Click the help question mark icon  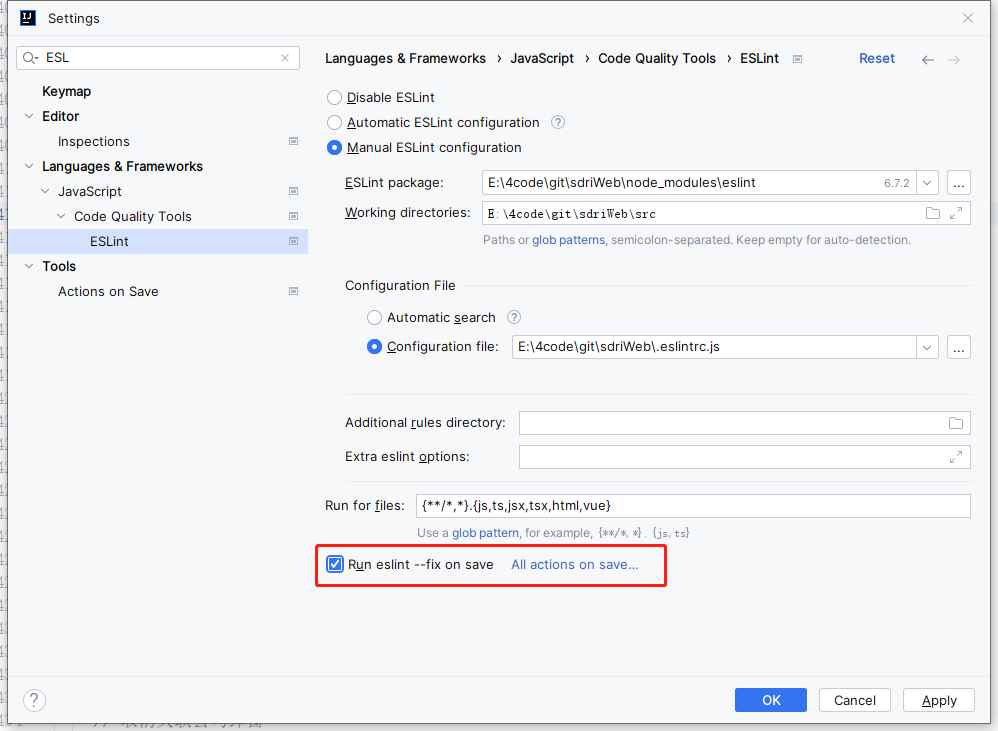point(34,700)
